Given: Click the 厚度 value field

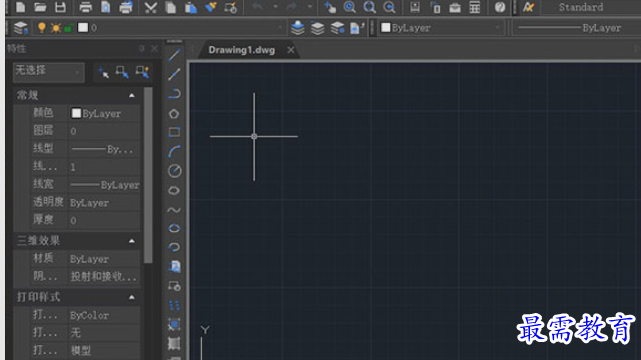Looking at the screenshot, I should 104,221.
